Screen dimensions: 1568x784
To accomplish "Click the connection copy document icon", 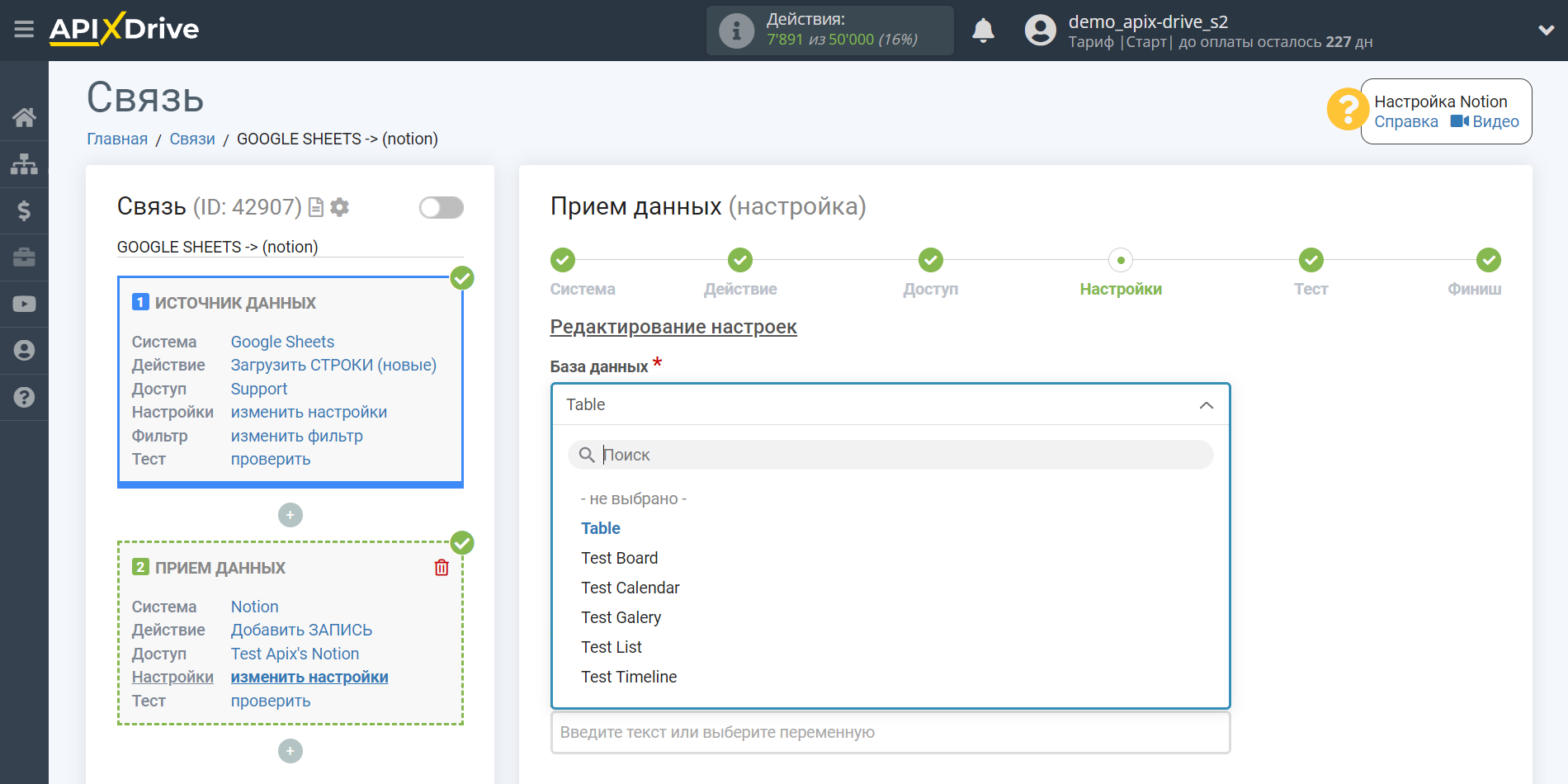I will pyautogui.click(x=315, y=207).
